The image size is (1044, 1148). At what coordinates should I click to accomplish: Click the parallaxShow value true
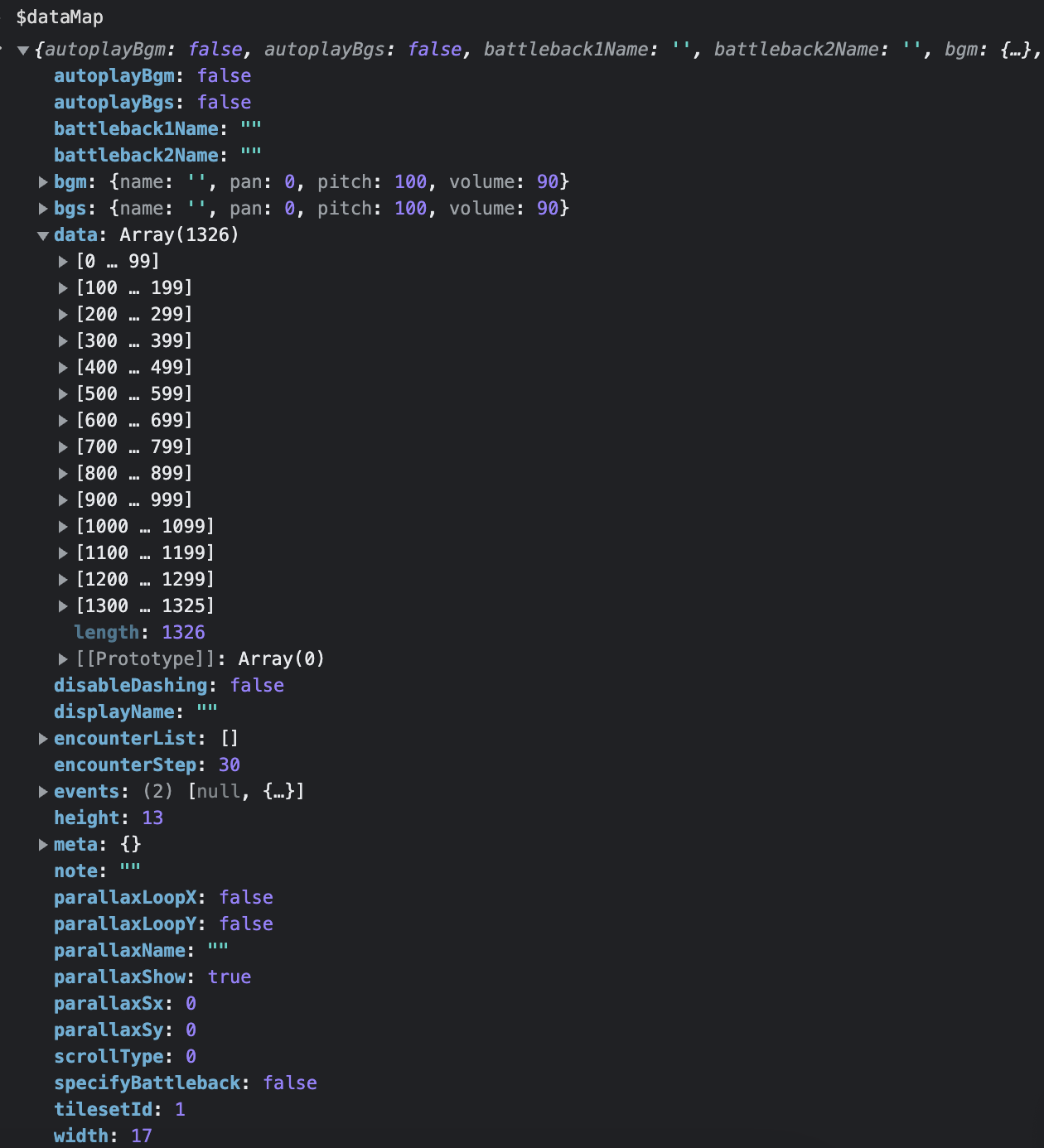click(230, 977)
